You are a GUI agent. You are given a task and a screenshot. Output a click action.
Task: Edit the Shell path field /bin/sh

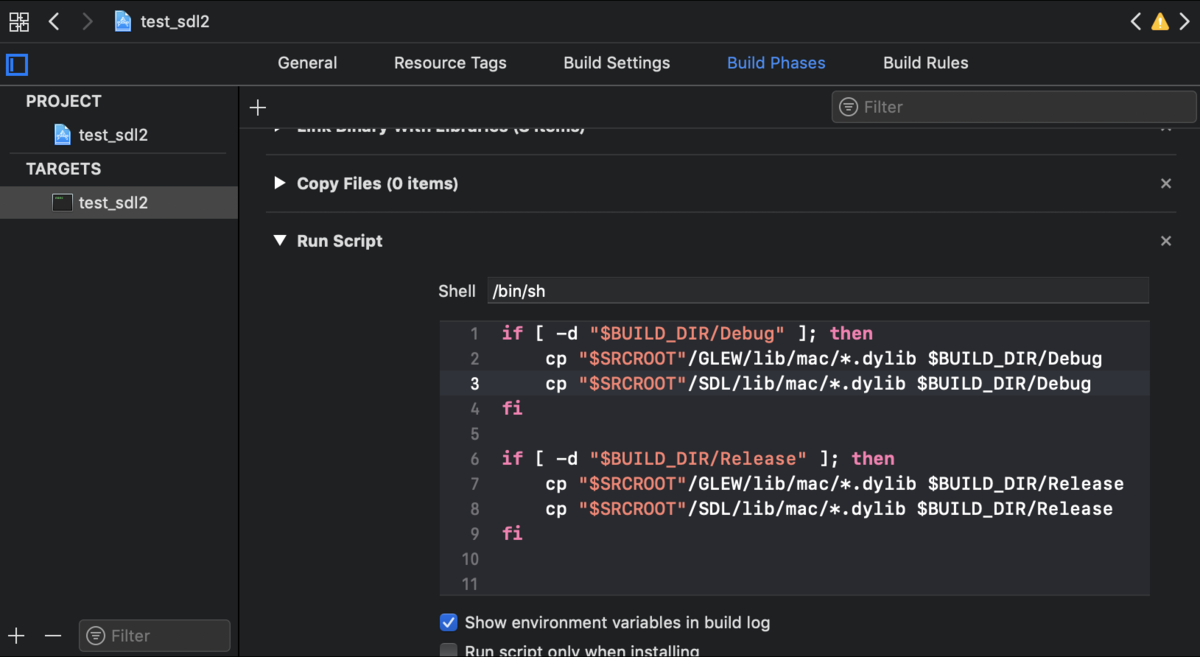tap(818, 291)
